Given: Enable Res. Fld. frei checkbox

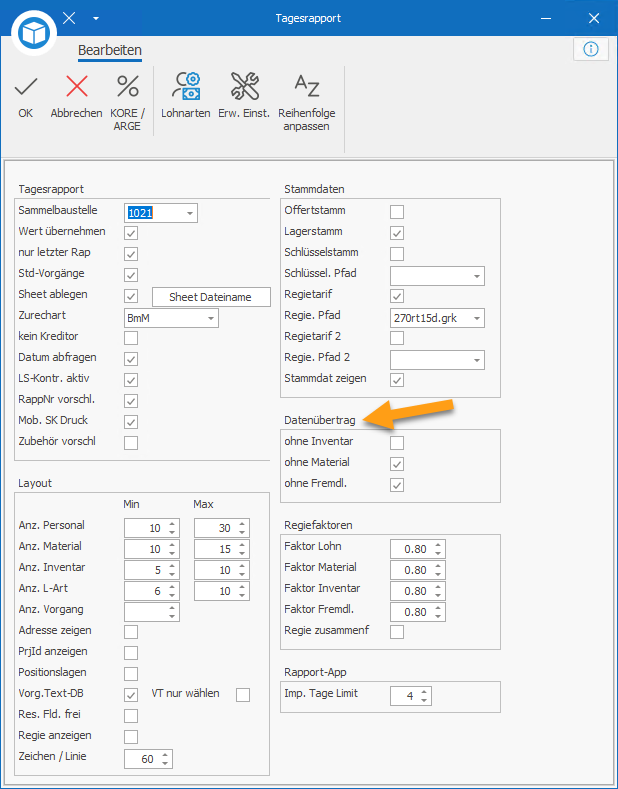Looking at the screenshot, I should 131,716.
